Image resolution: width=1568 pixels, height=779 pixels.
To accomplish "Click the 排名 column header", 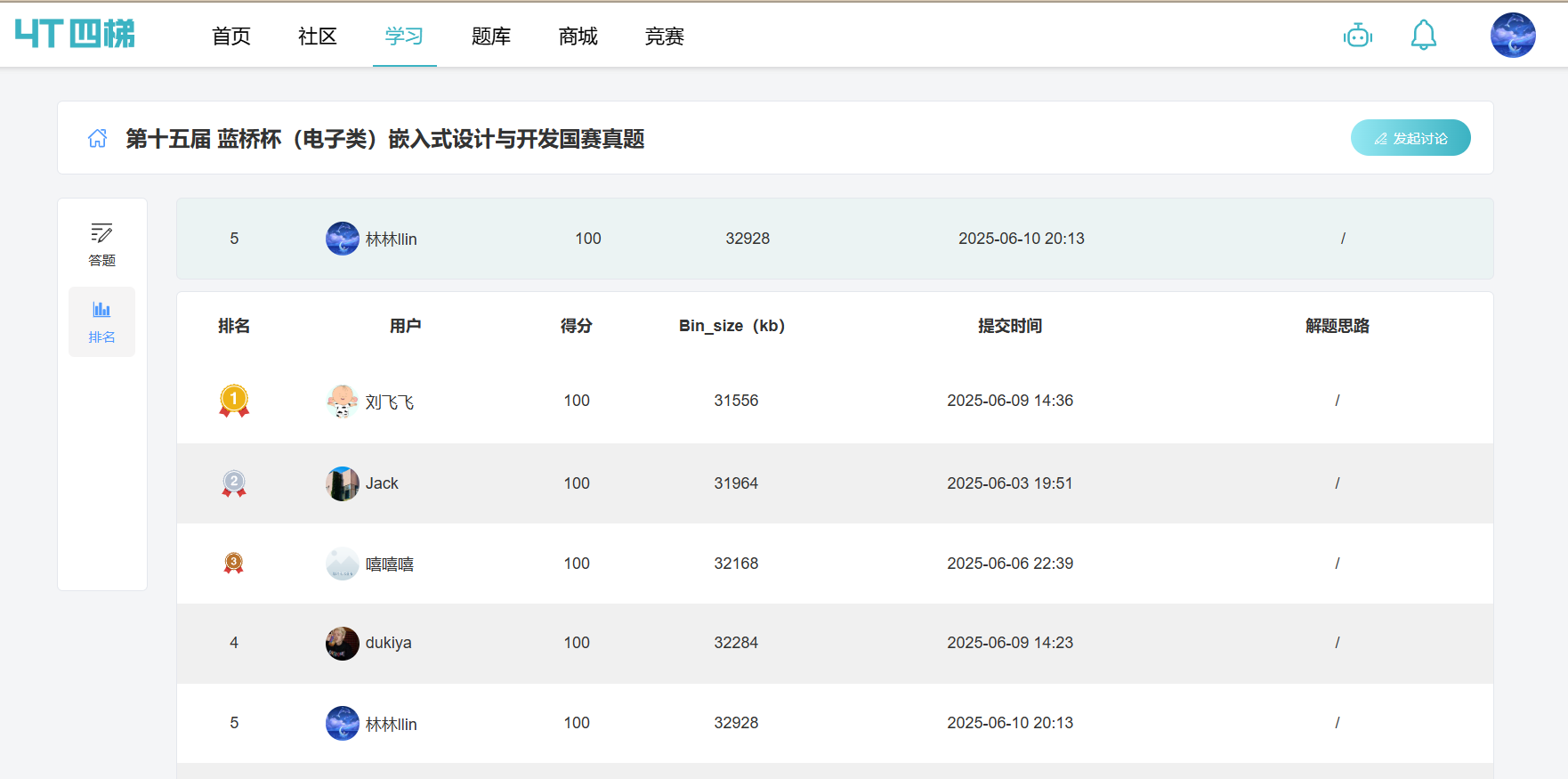I will click(x=234, y=326).
